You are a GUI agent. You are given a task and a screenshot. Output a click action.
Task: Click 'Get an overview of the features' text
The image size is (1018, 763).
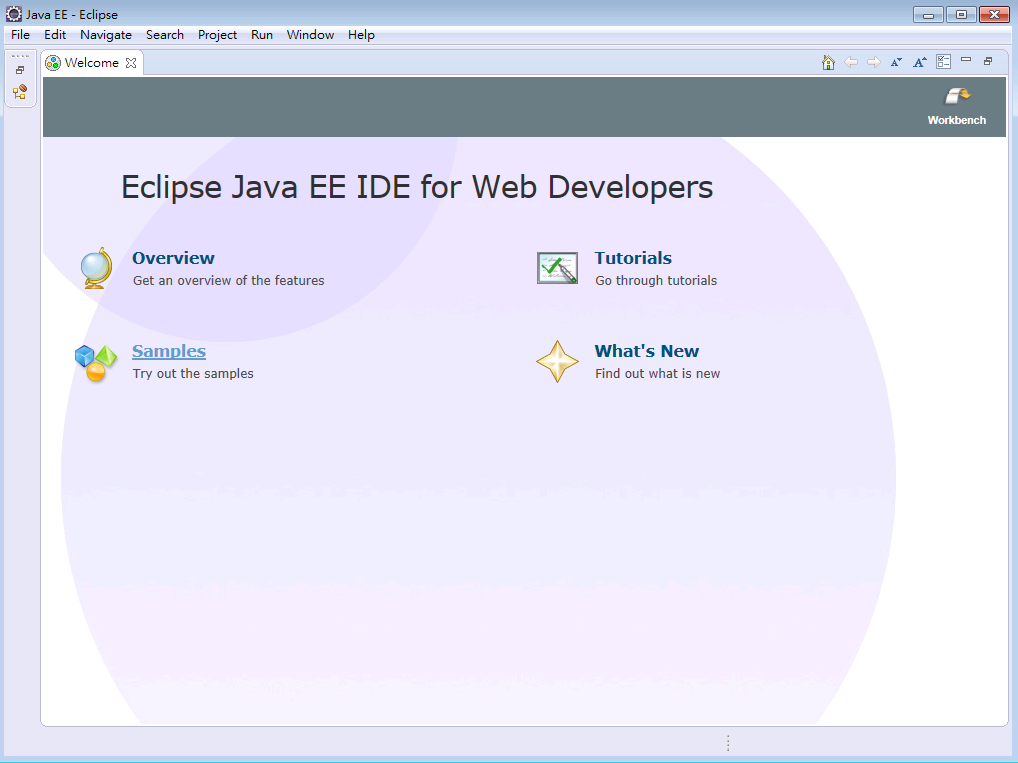pyautogui.click(x=229, y=281)
